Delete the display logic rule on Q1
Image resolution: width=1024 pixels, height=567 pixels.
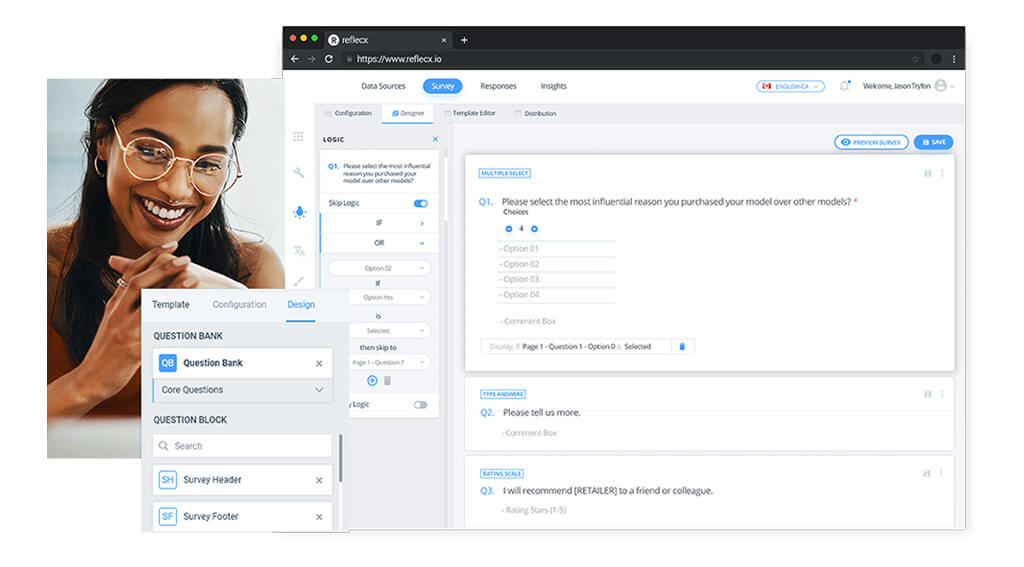pyautogui.click(x=682, y=346)
